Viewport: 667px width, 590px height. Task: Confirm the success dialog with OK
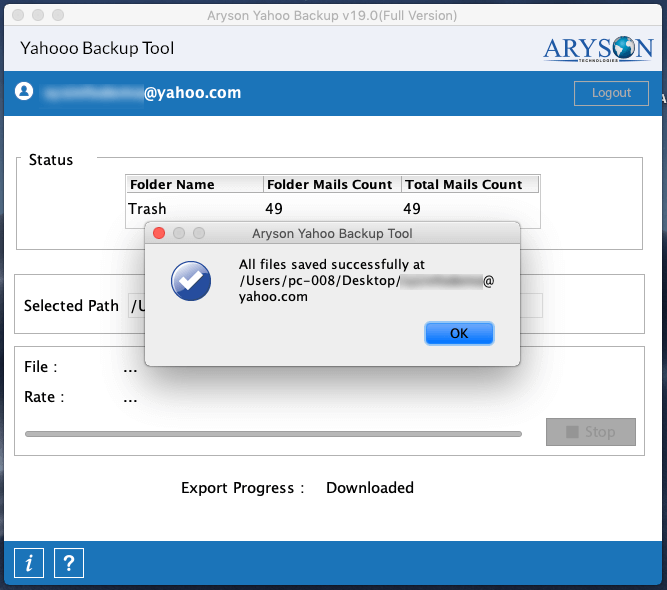[x=459, y=333]
